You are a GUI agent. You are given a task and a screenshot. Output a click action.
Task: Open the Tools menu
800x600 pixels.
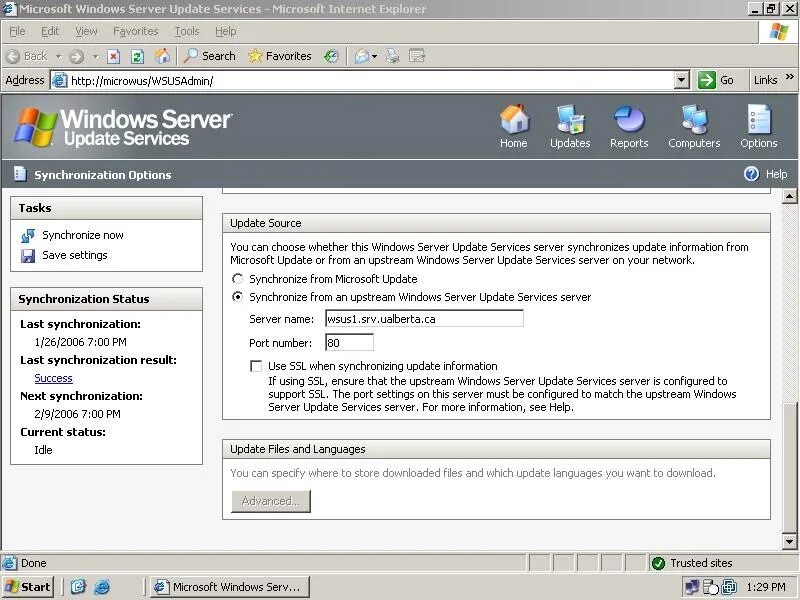tap(187, 31)
